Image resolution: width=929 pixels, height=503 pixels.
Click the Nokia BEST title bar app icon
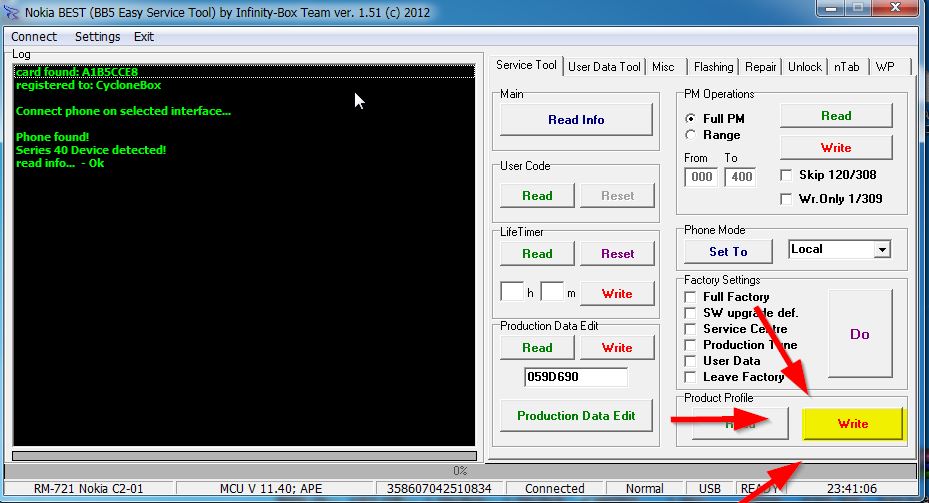coord(11,12)
